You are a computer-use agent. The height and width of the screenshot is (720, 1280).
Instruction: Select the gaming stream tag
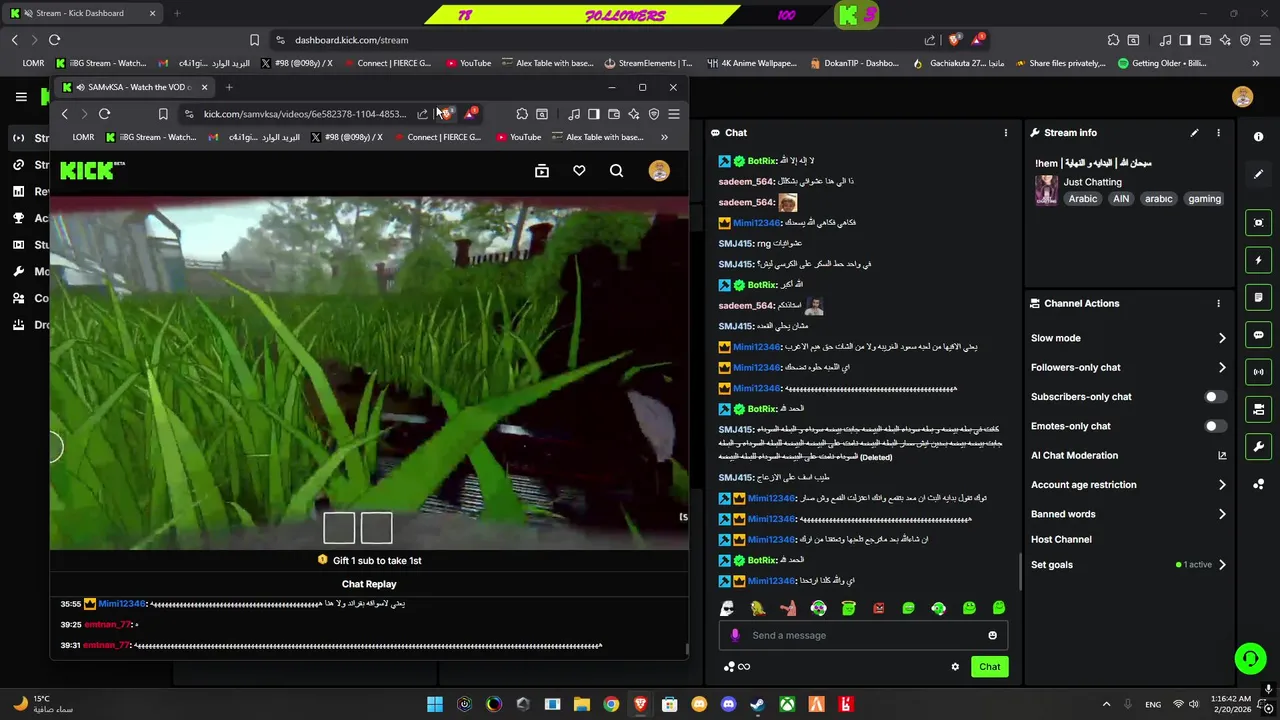(x=1204, y=199)
